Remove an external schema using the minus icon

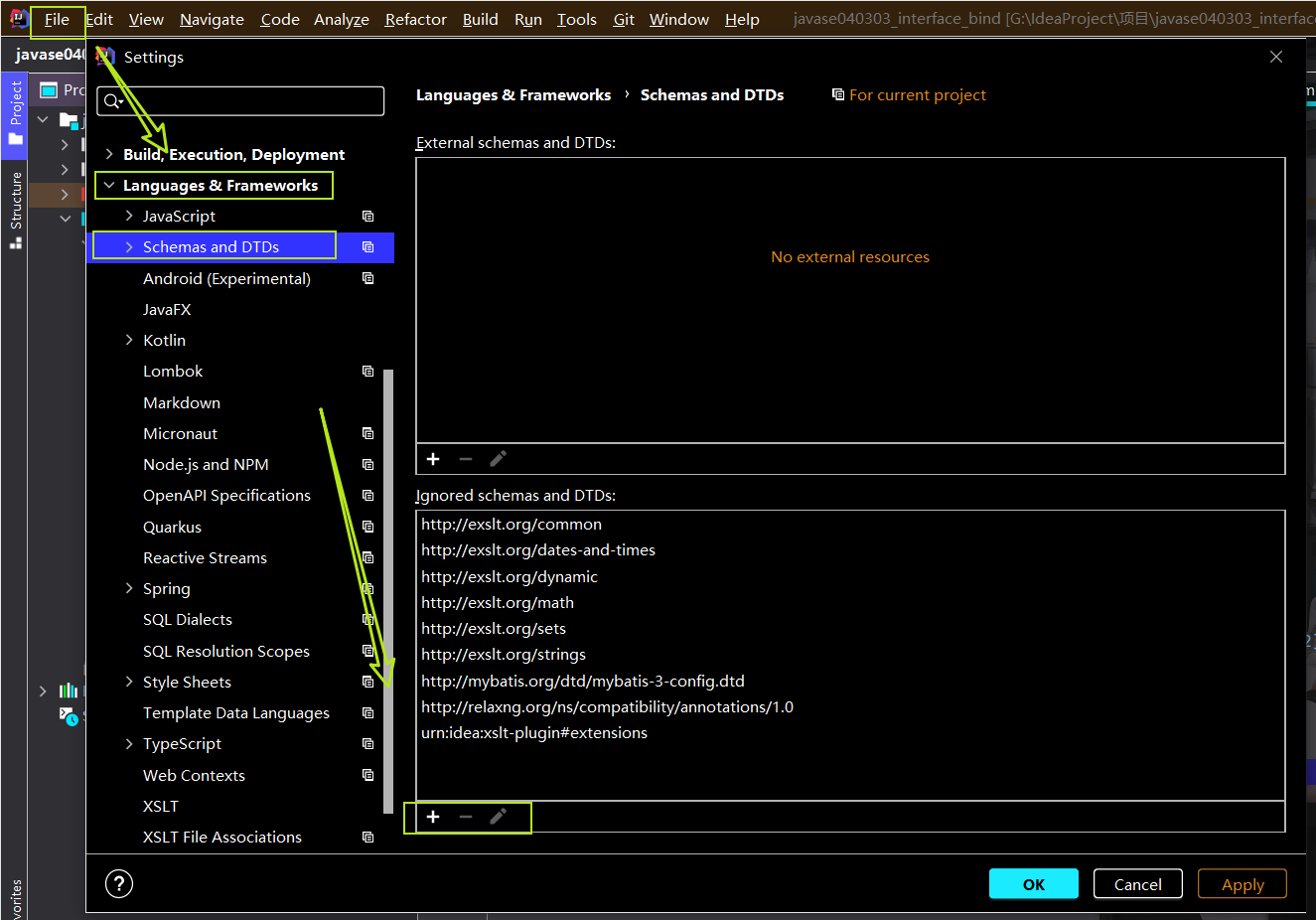(x=466, y=458)
